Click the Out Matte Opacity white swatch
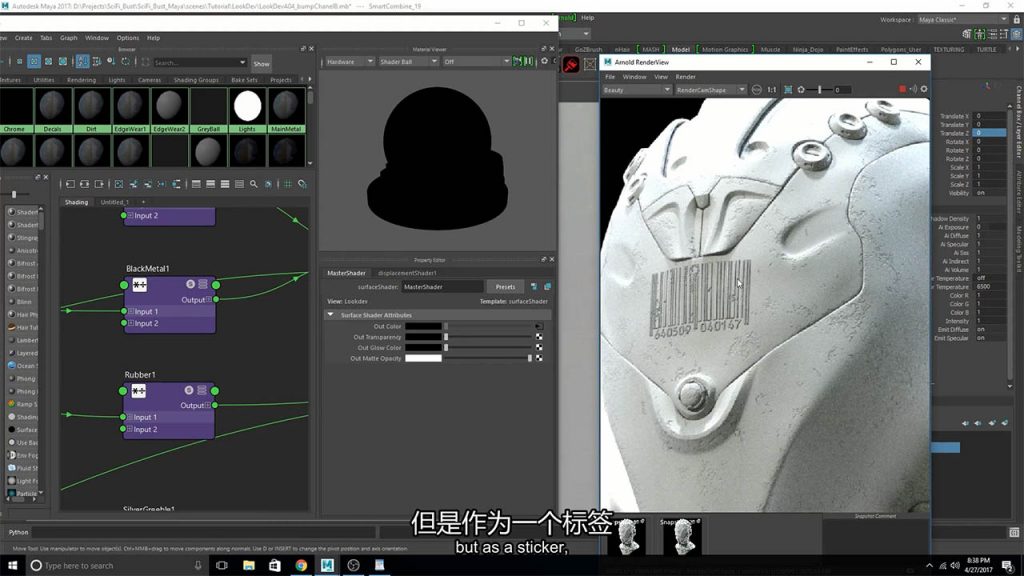Image resolution: width=1024 pixels, height=576 pixels. (x=423, y=358)
